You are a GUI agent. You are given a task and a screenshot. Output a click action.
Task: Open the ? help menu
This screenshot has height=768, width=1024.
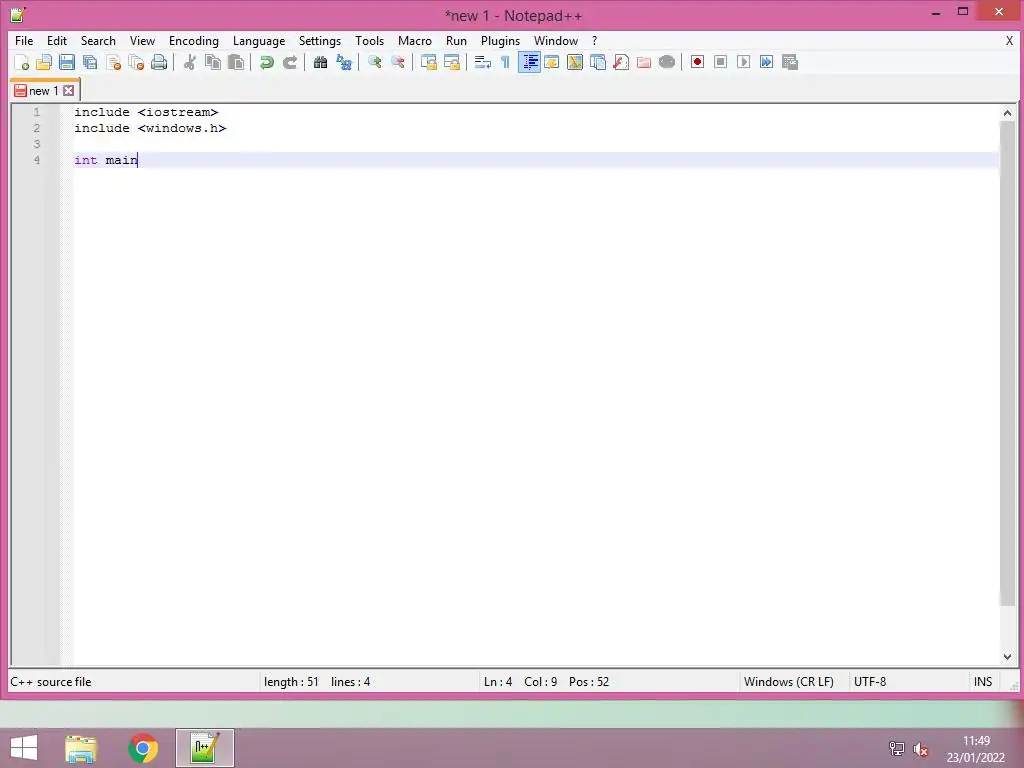594,40
